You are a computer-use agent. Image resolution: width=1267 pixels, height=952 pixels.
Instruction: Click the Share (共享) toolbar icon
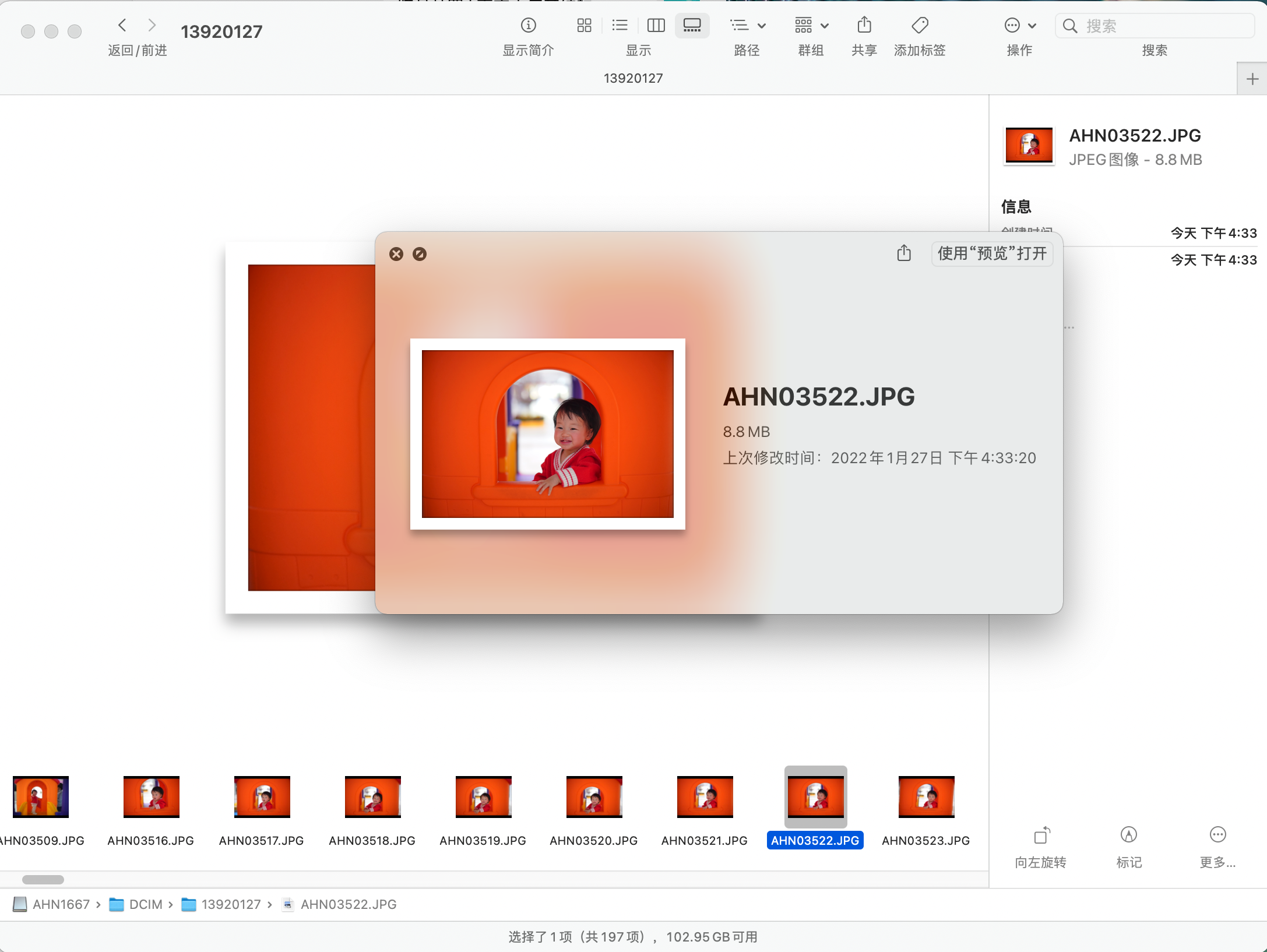(864, 25)
